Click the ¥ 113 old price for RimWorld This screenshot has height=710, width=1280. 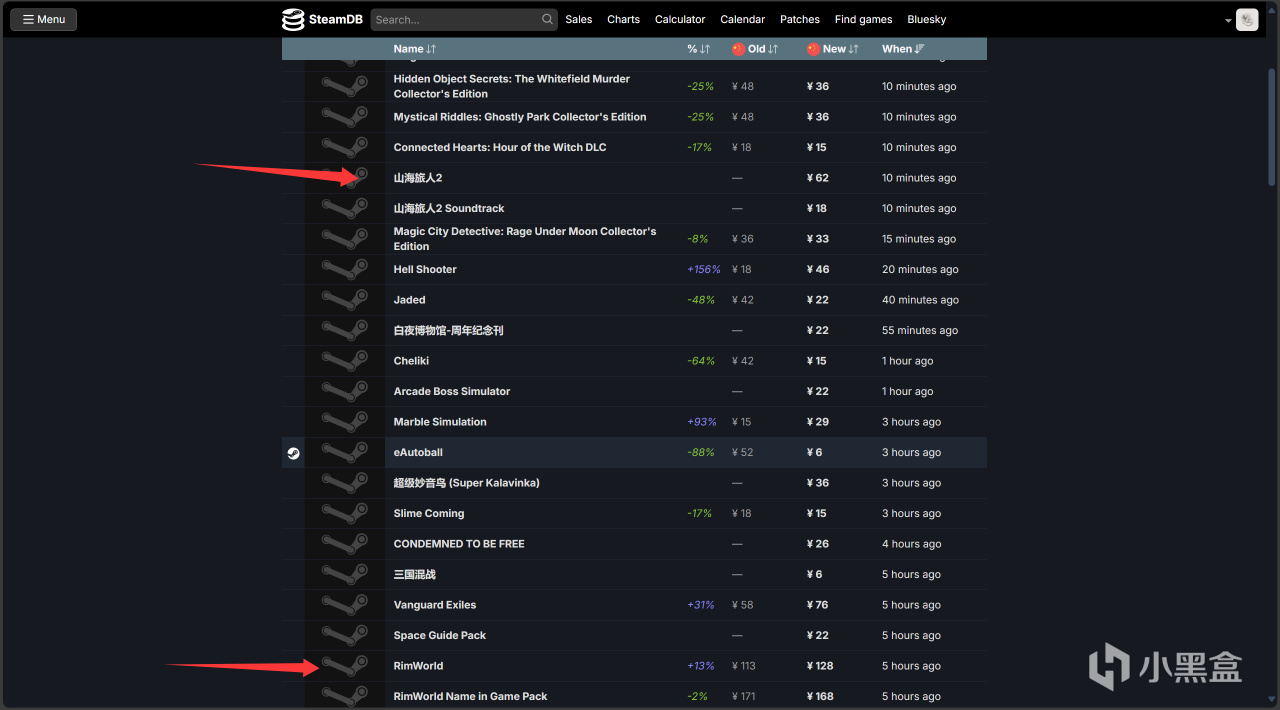(x=746, y=666)
